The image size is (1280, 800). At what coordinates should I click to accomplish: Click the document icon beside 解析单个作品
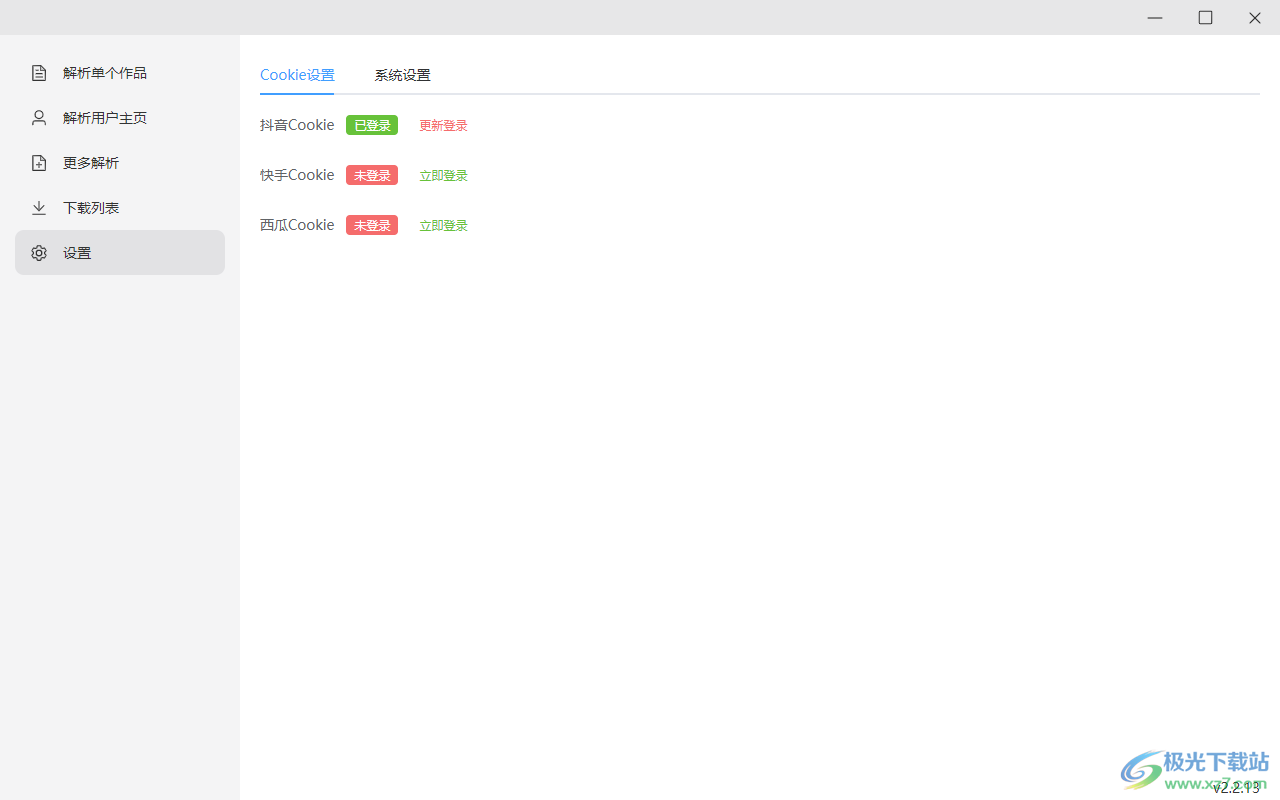(39, 73)
